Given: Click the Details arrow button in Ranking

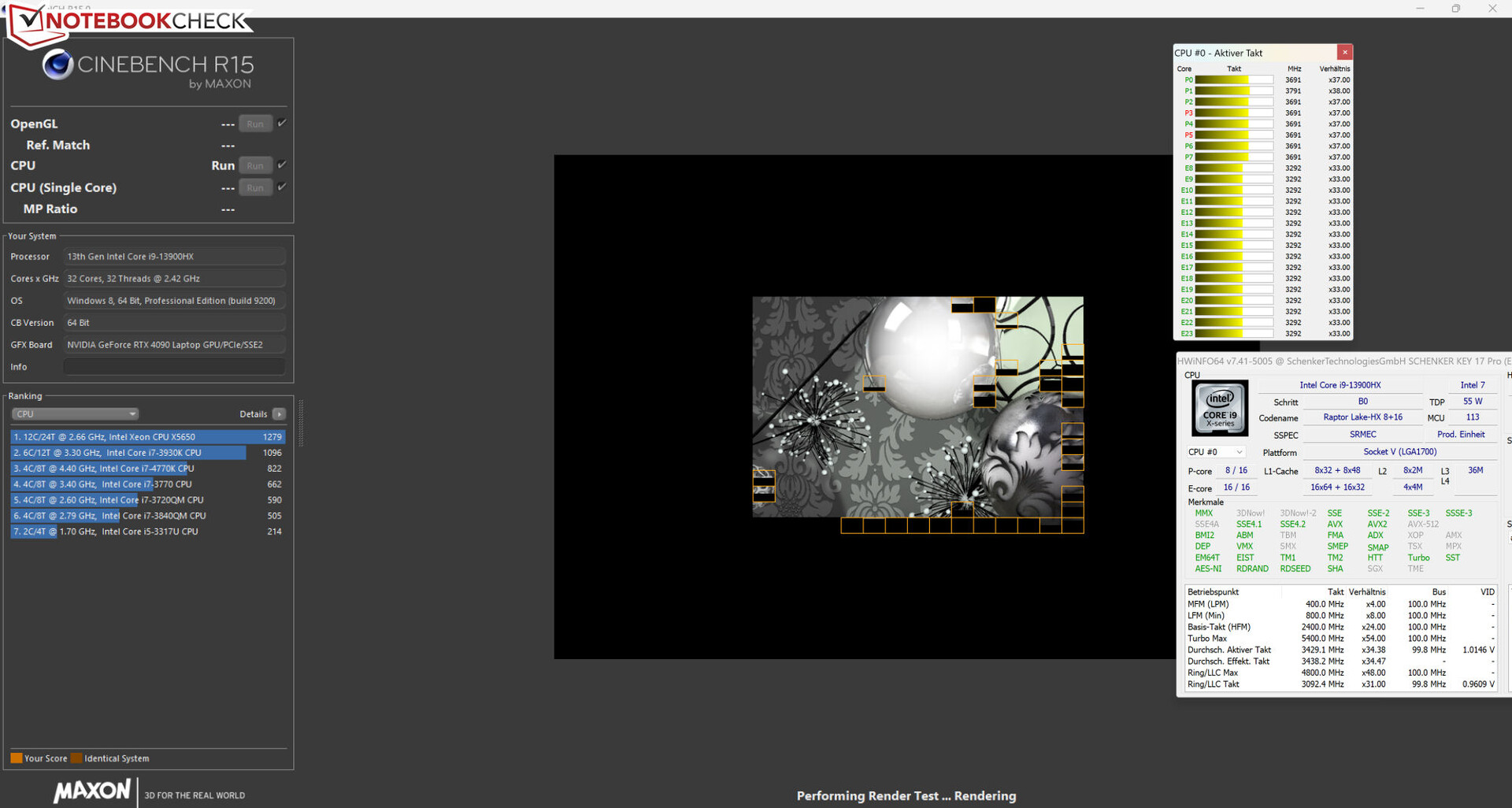Looking at the screenshot, I should 279,414.
